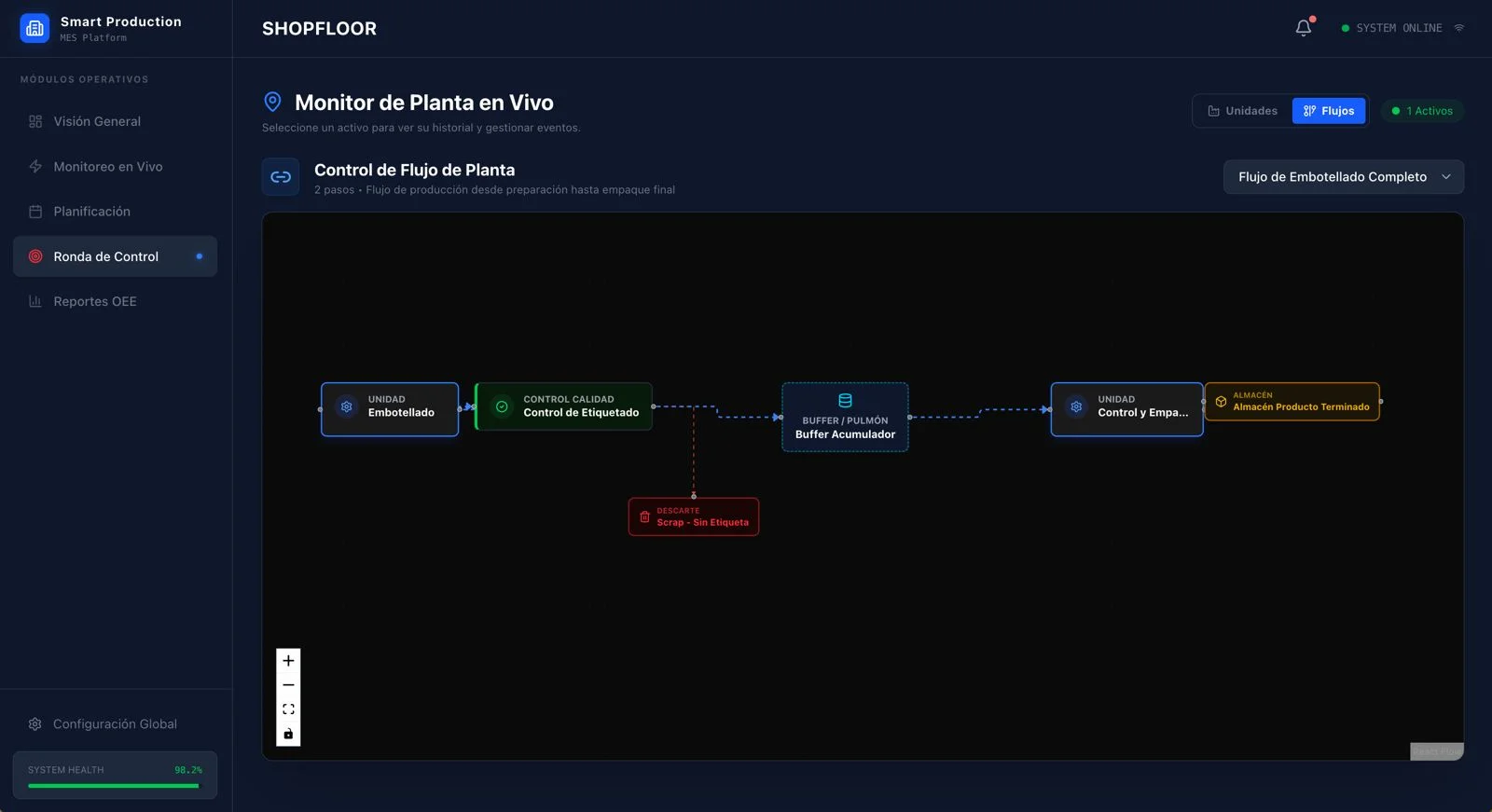
Task: Switch view to Flujos
Action: [1329, 111]
